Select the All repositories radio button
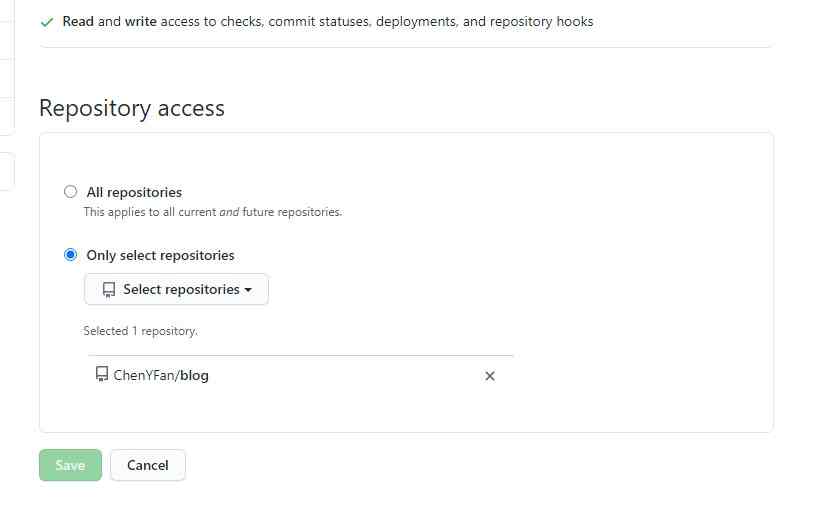The image size is (833, 507). click(x=70, y=191)
